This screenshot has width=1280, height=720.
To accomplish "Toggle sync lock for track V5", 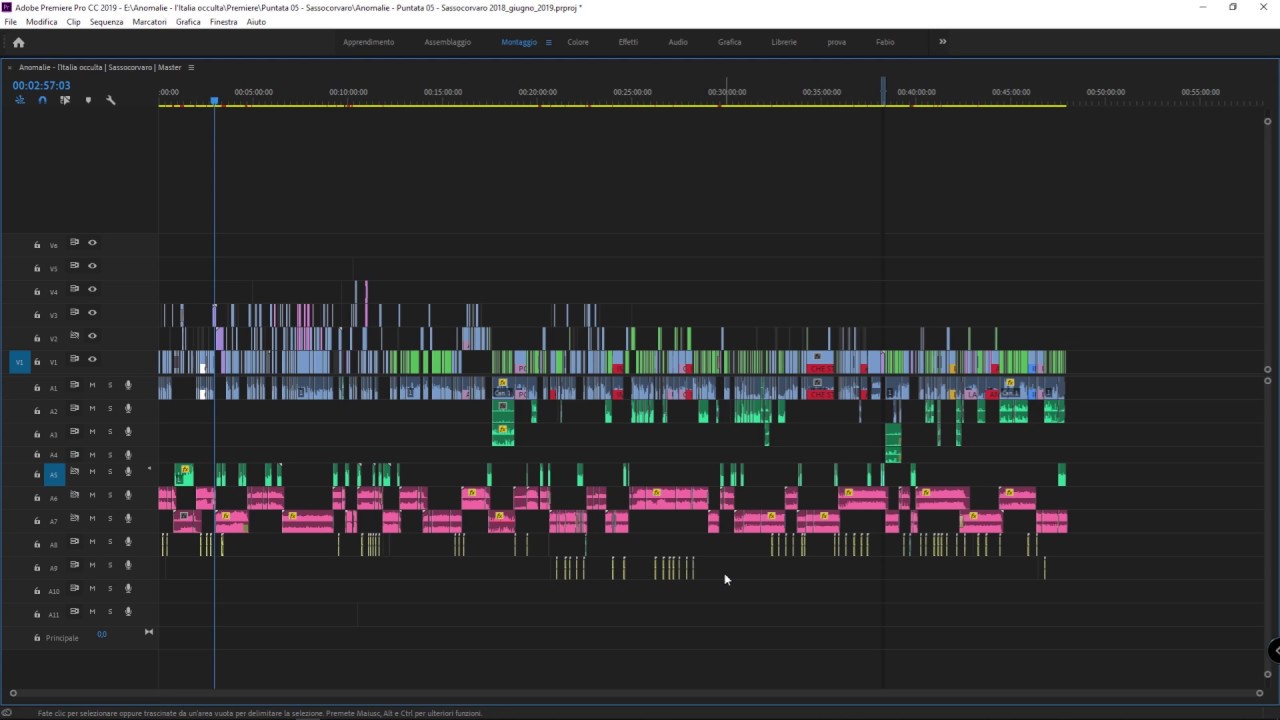I will 74,266.
